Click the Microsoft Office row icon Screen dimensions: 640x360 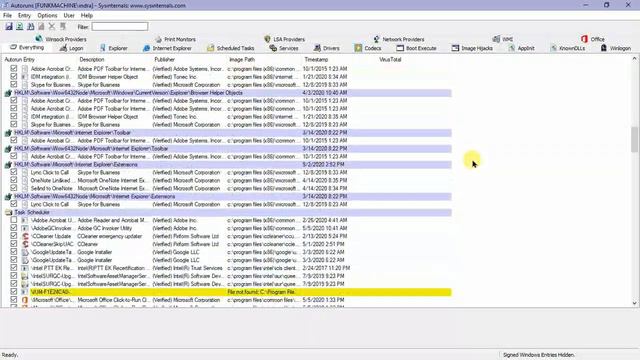point(25,300)
